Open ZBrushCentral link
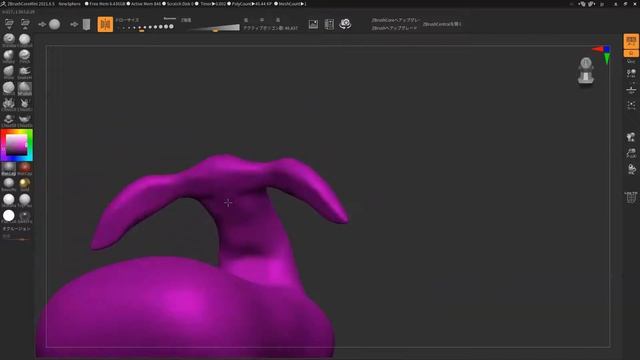 point(442,24)
